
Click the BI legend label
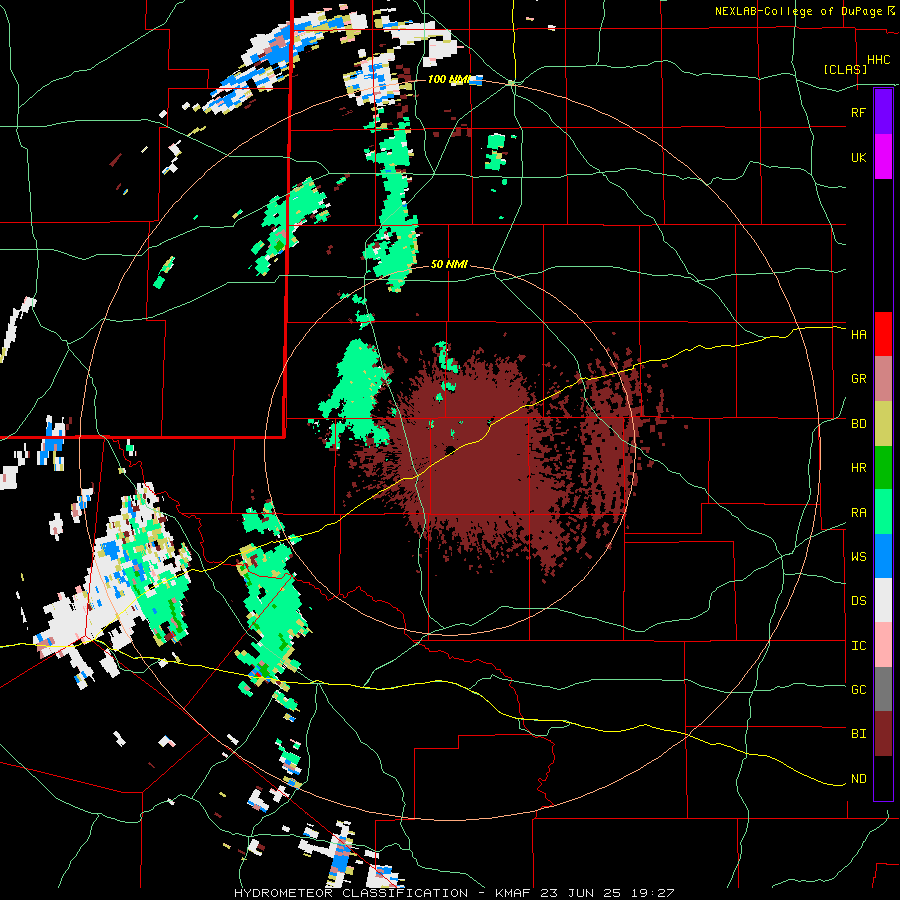point(858,734)
